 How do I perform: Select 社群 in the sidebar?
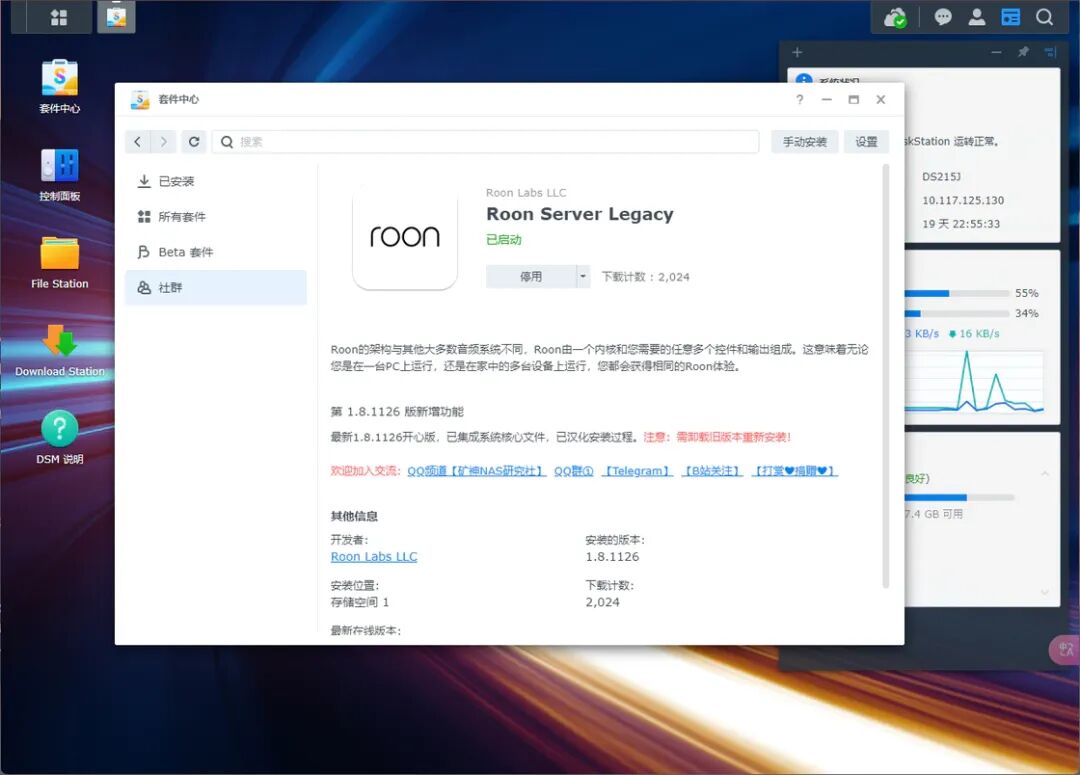(x=216, y=288)
